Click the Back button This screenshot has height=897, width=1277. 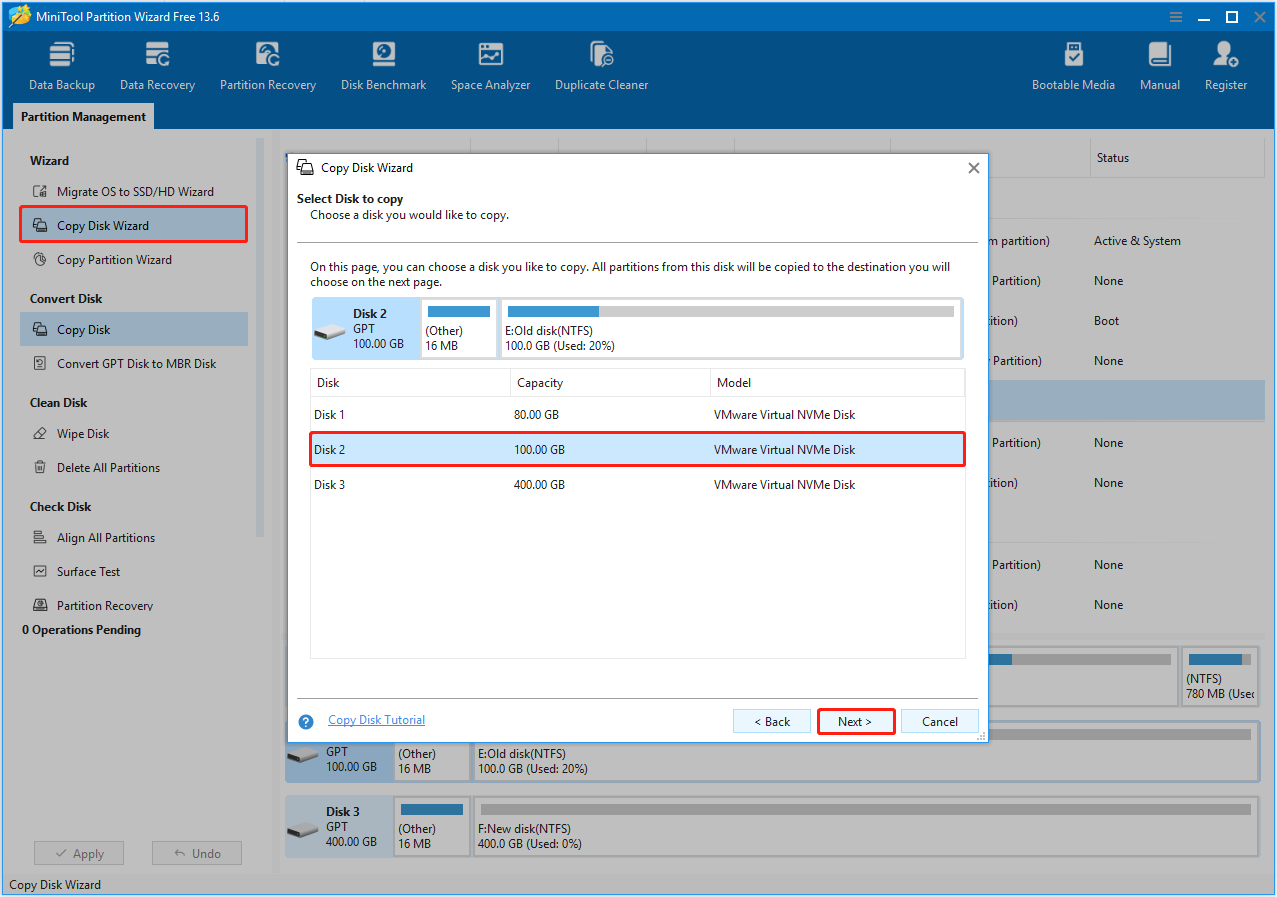[772, 721]
